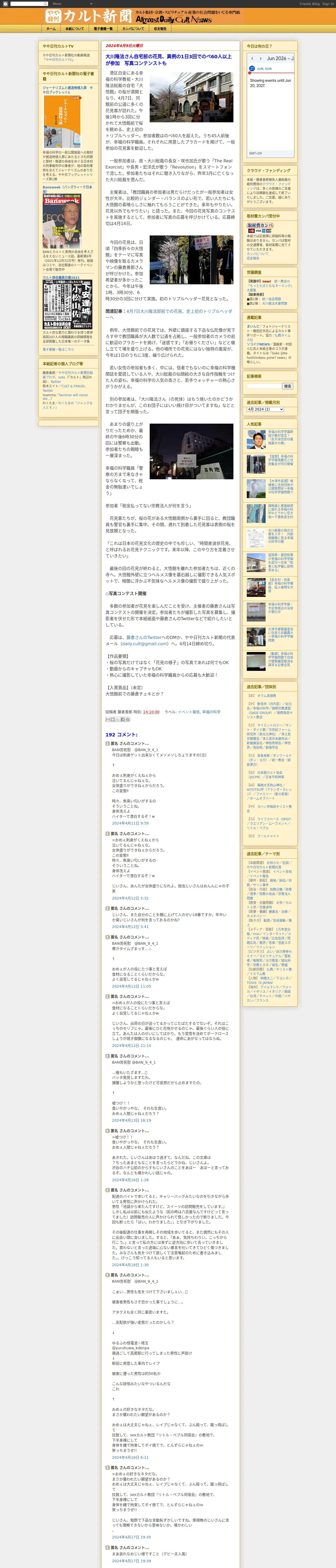
Task: Click the 192 コメント heading
Action: pyautogui.click(x=121, y=735)
